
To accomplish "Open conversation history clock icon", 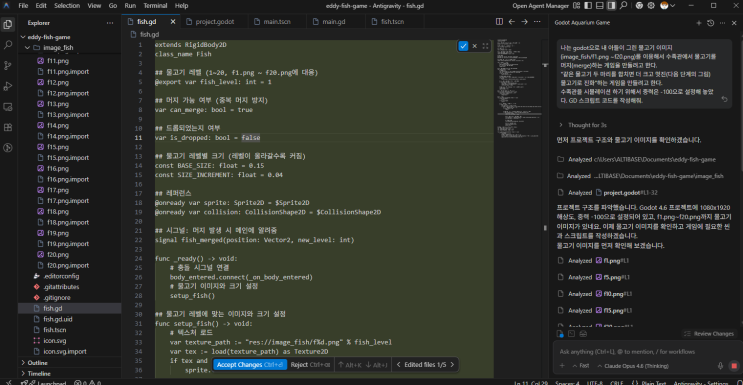I will coord(710,23).
